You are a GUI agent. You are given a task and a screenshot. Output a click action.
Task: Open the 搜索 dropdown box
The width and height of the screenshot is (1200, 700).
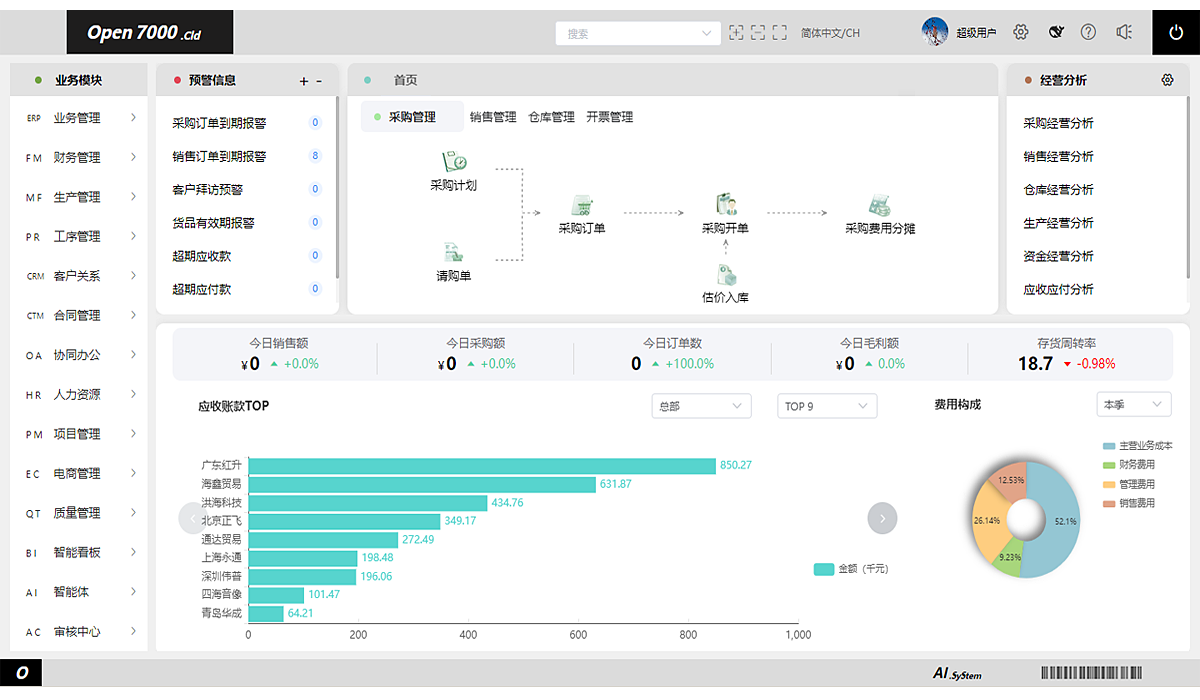(638, 33)
